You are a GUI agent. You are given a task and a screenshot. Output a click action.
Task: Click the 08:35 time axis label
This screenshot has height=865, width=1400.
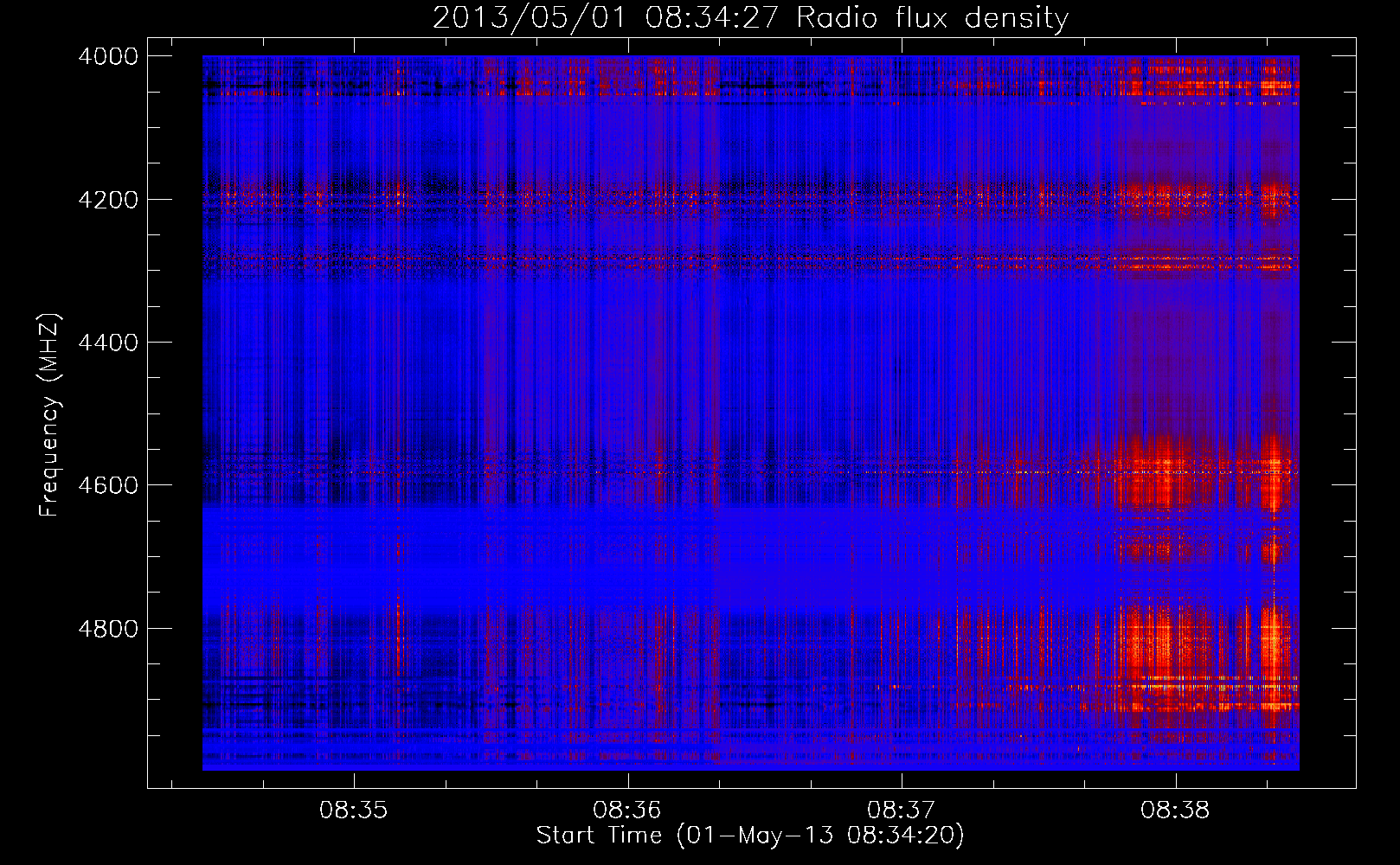point(353,811)
